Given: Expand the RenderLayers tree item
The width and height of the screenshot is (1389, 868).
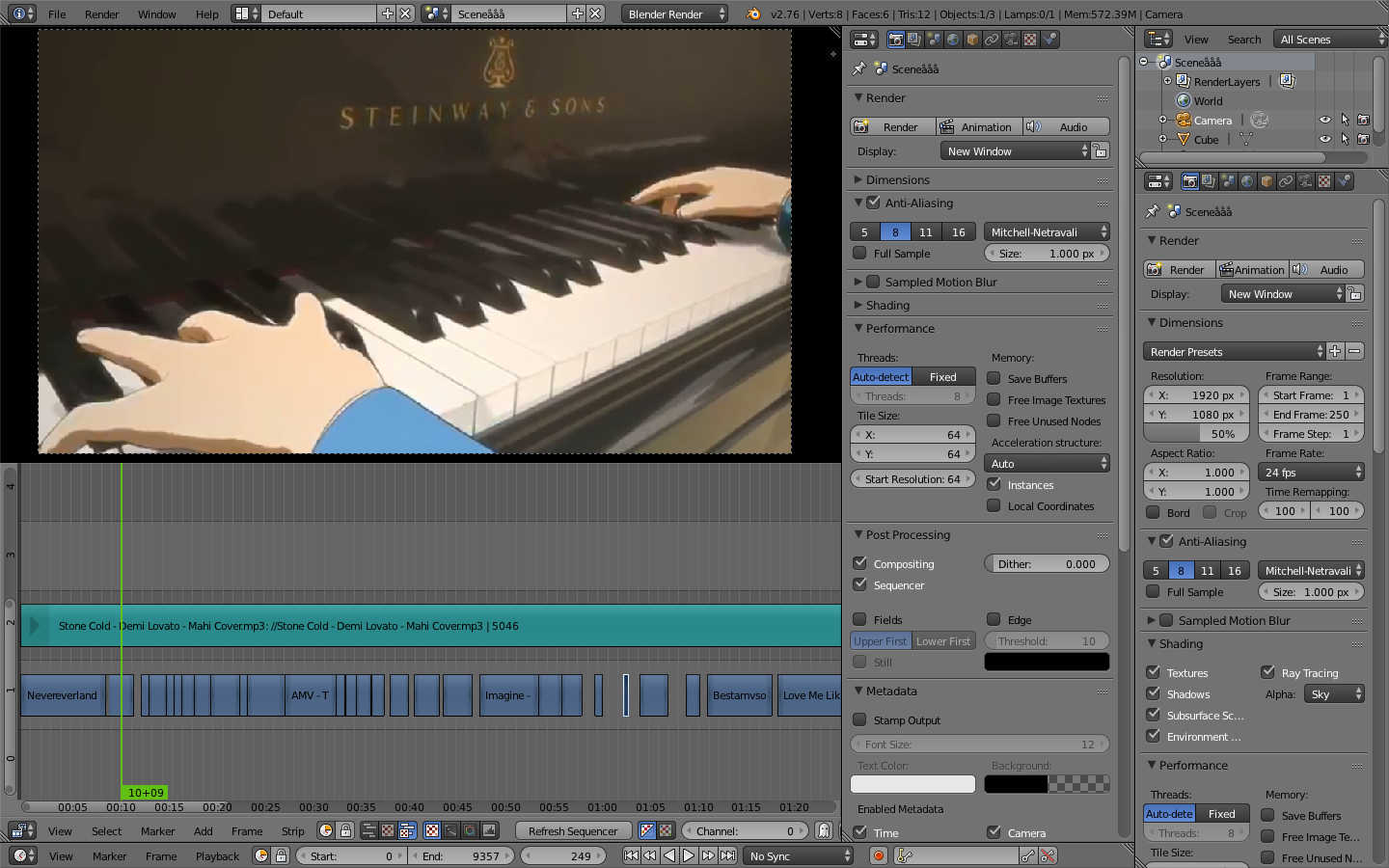Looking at the screenshot, I should [x=1167, y=81].
